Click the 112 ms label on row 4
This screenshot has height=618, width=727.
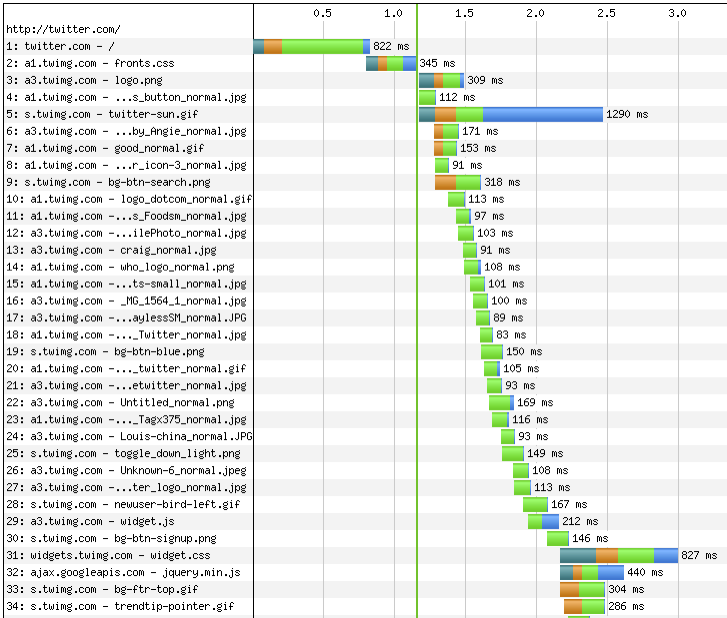coord(457,97)
